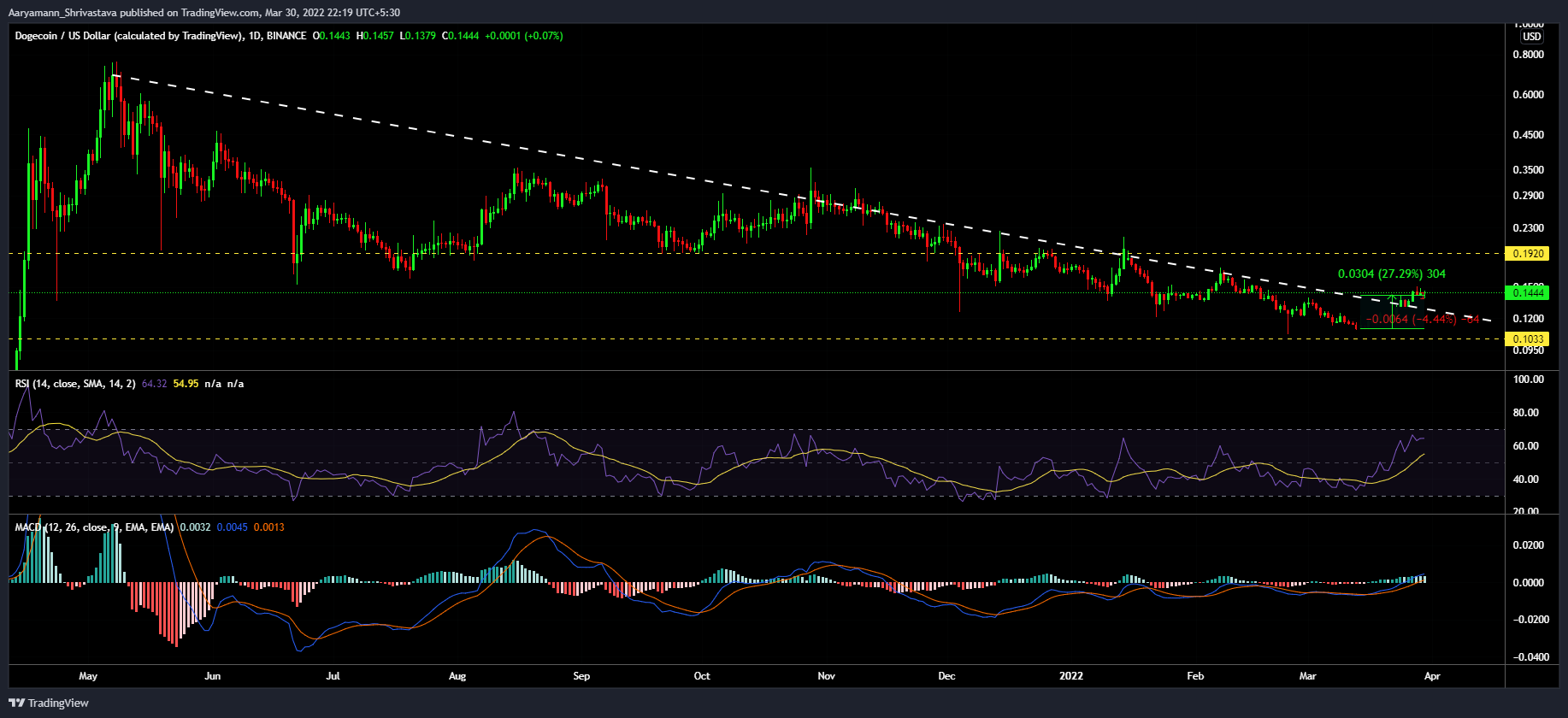
Task: Click the May label on the time axis
Action: [x=88, y=676]
